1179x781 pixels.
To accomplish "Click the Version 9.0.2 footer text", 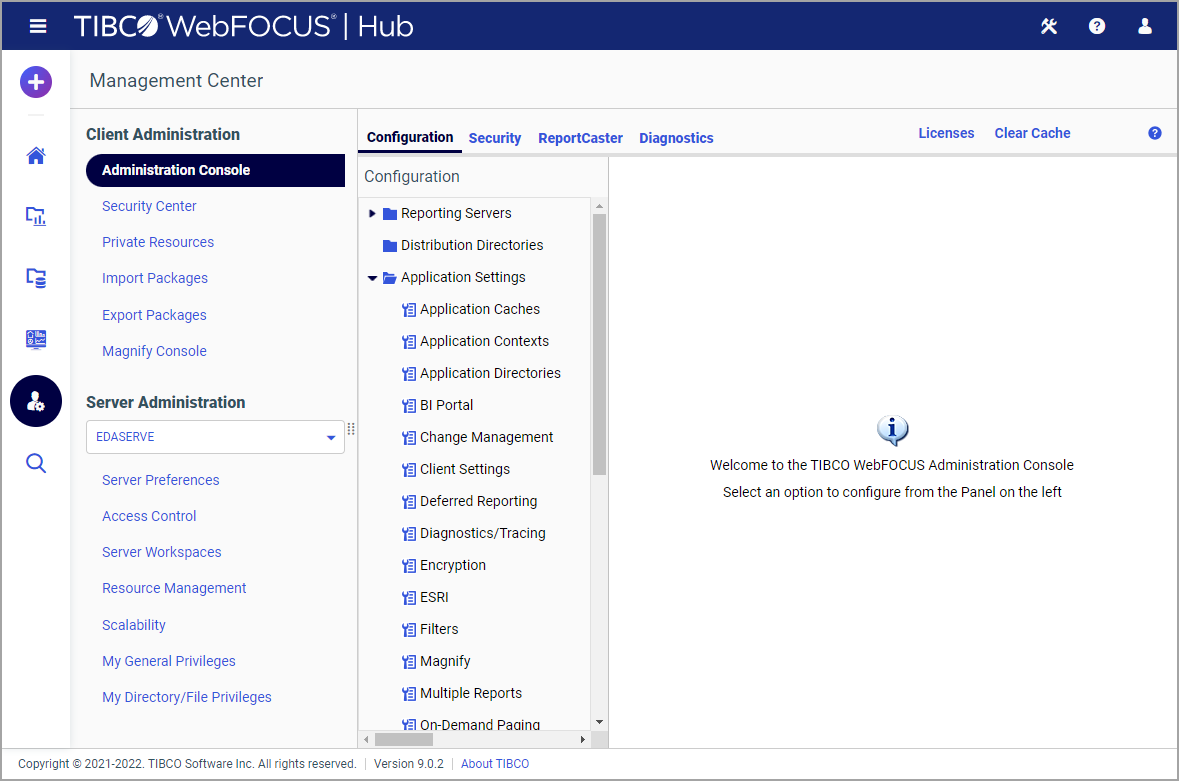I will [409, 764].
